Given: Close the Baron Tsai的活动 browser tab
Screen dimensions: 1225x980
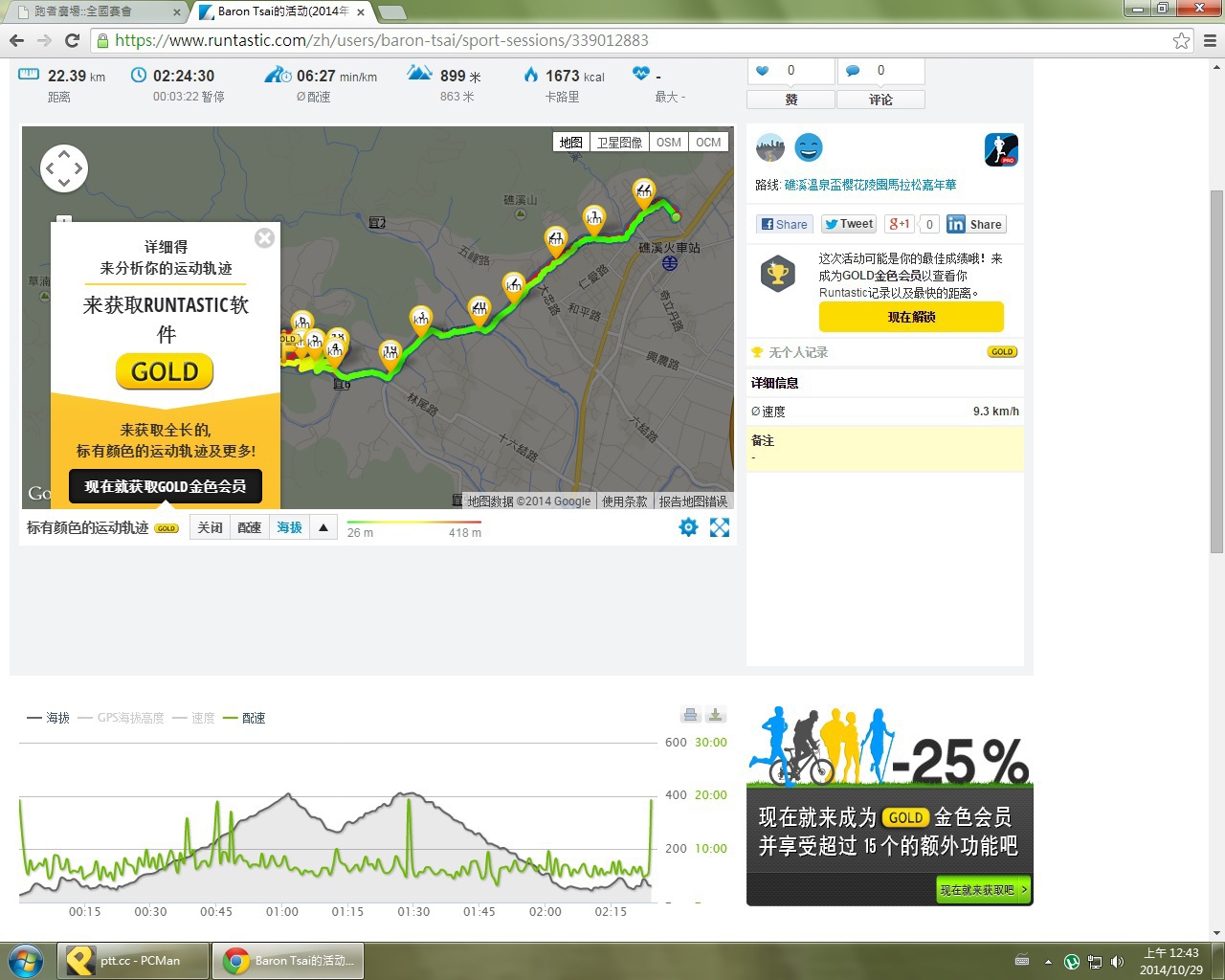Looking at the screenshot, I should [x=361, y=12].
